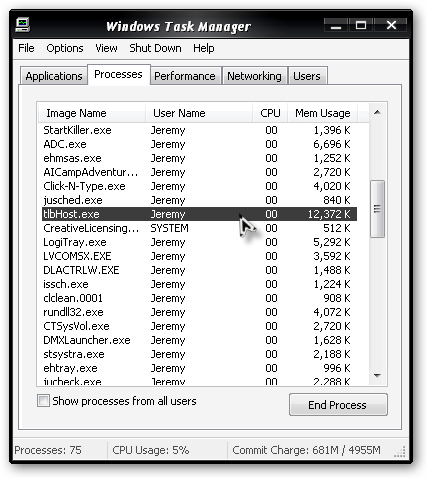Select the DMXLauncher.exe process
The image size is (427, 478).
click(x=199, y=340)
